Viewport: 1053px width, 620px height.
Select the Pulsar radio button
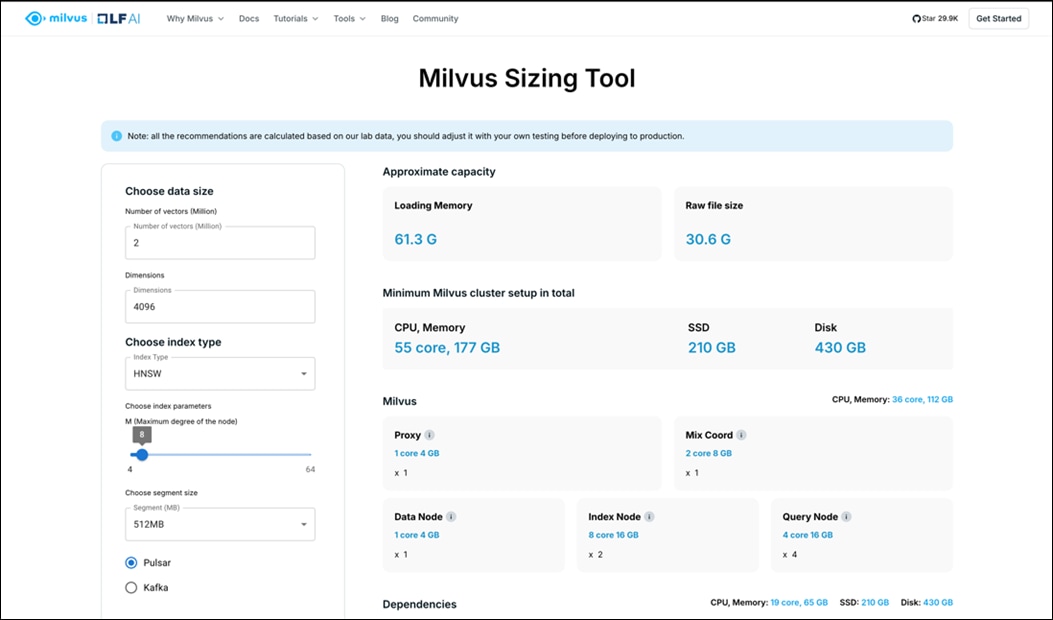(x=130, y=562)
